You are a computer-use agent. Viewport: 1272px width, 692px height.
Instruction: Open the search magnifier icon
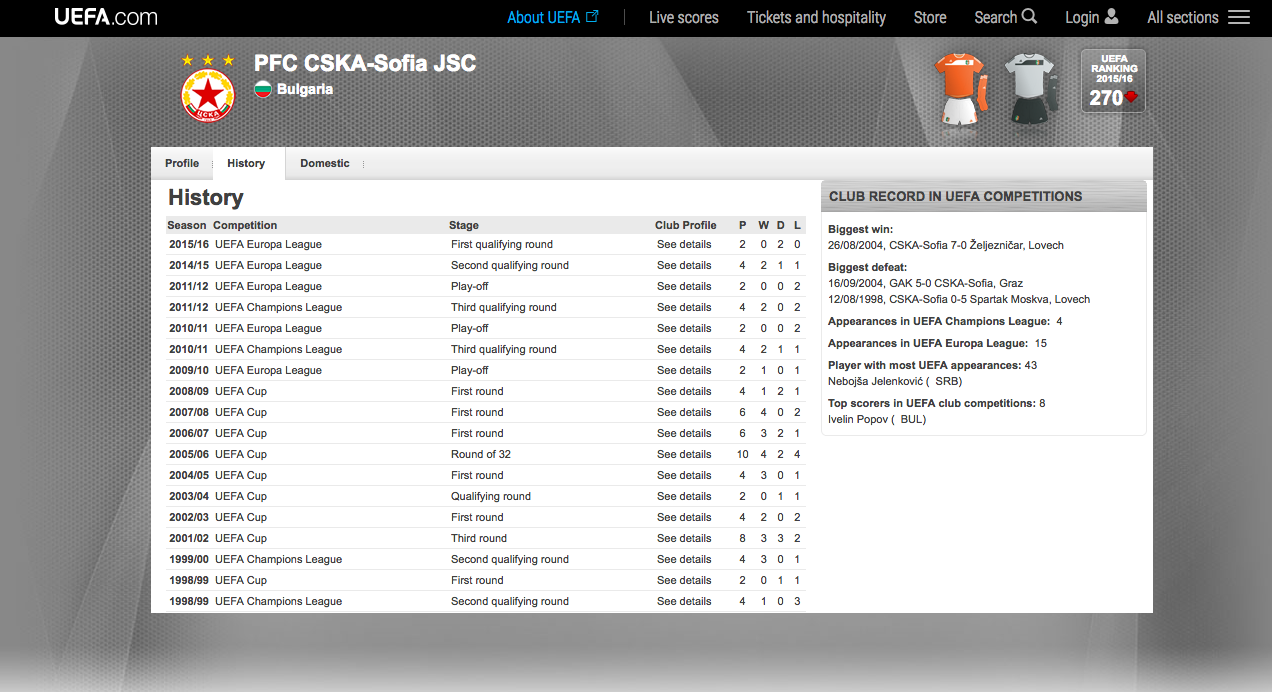point(1029,17)
